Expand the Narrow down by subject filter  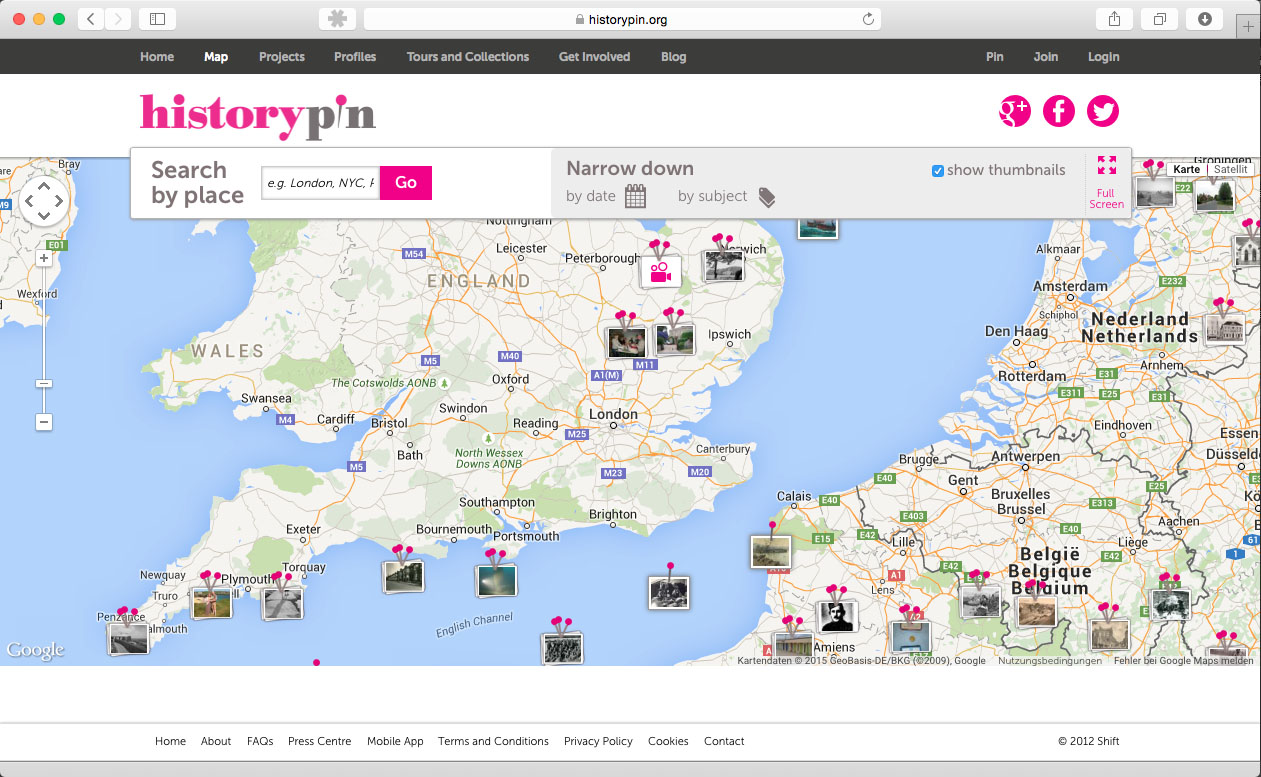tap(712, 197)
